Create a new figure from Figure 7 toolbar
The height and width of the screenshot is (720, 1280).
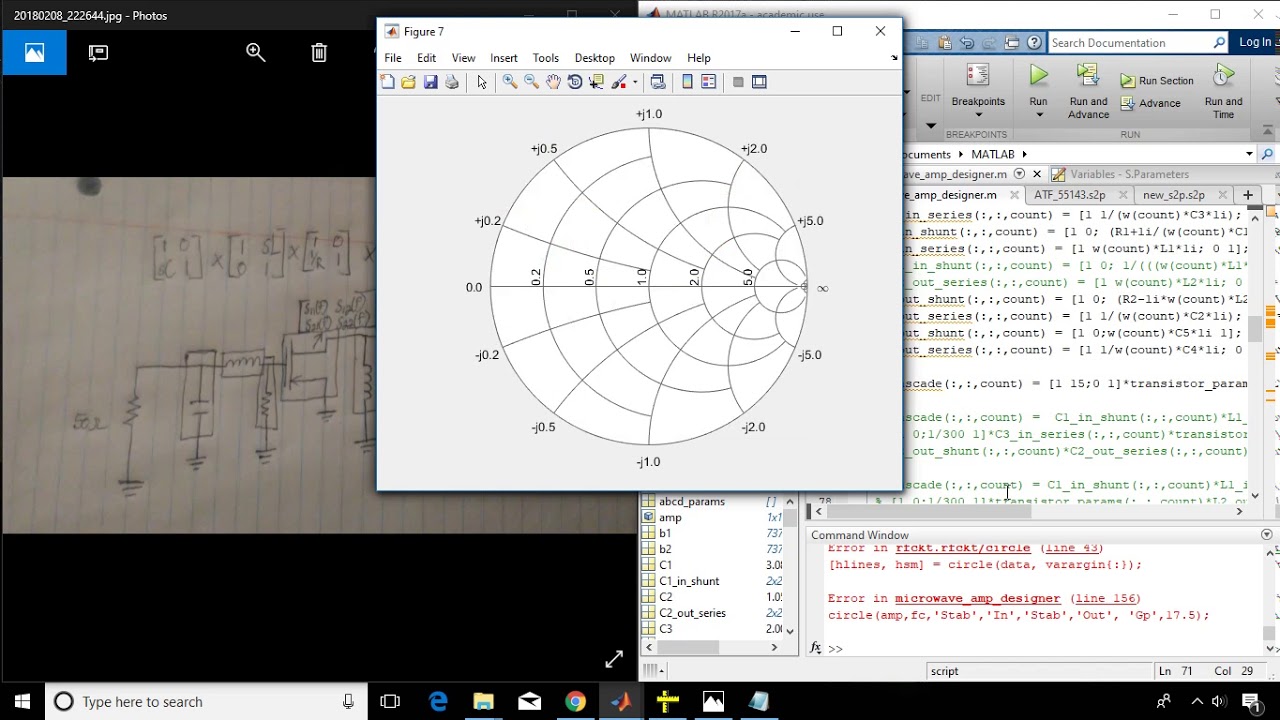(387, 82)
